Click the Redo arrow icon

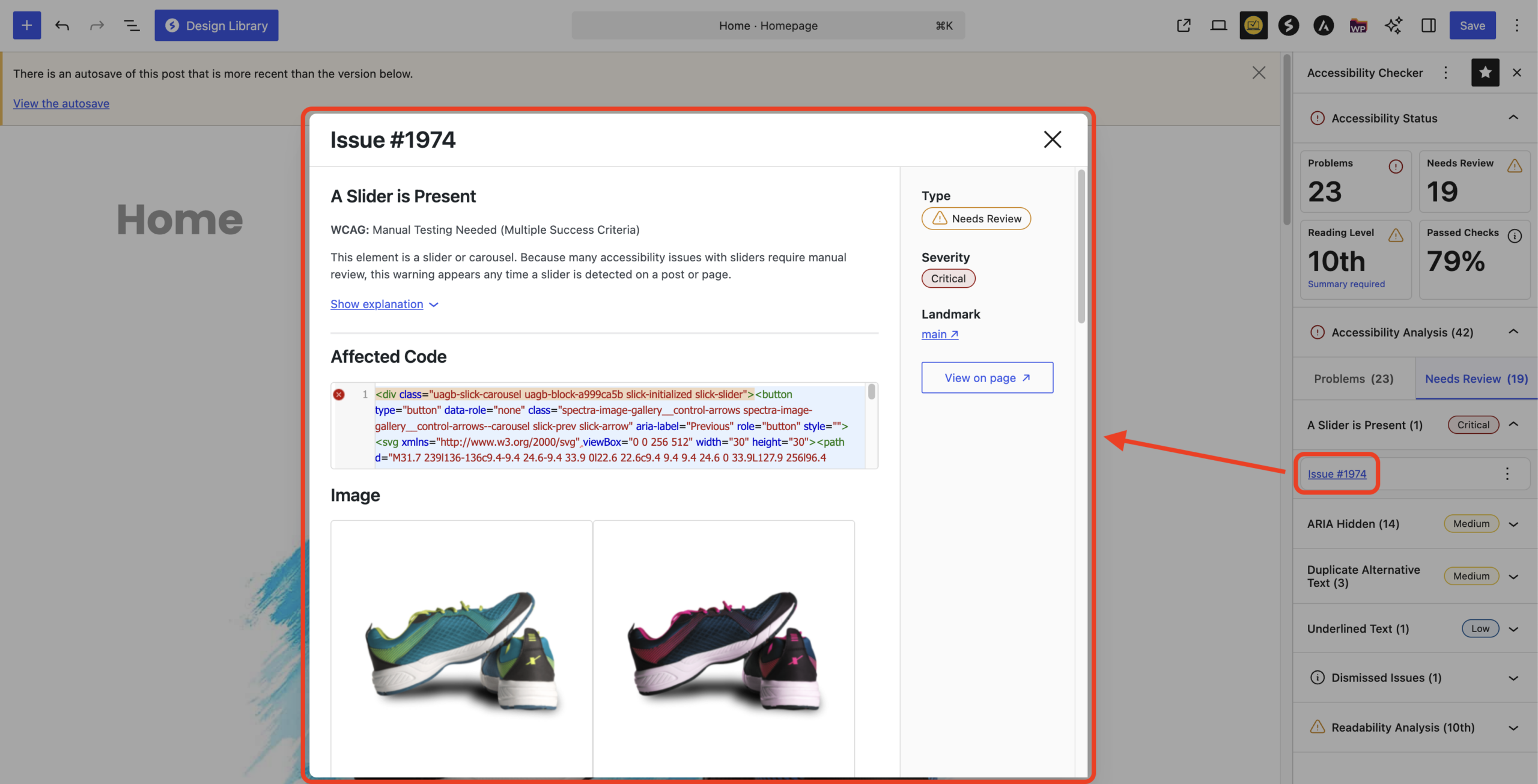pyautogui.click(x=97, y=25)
